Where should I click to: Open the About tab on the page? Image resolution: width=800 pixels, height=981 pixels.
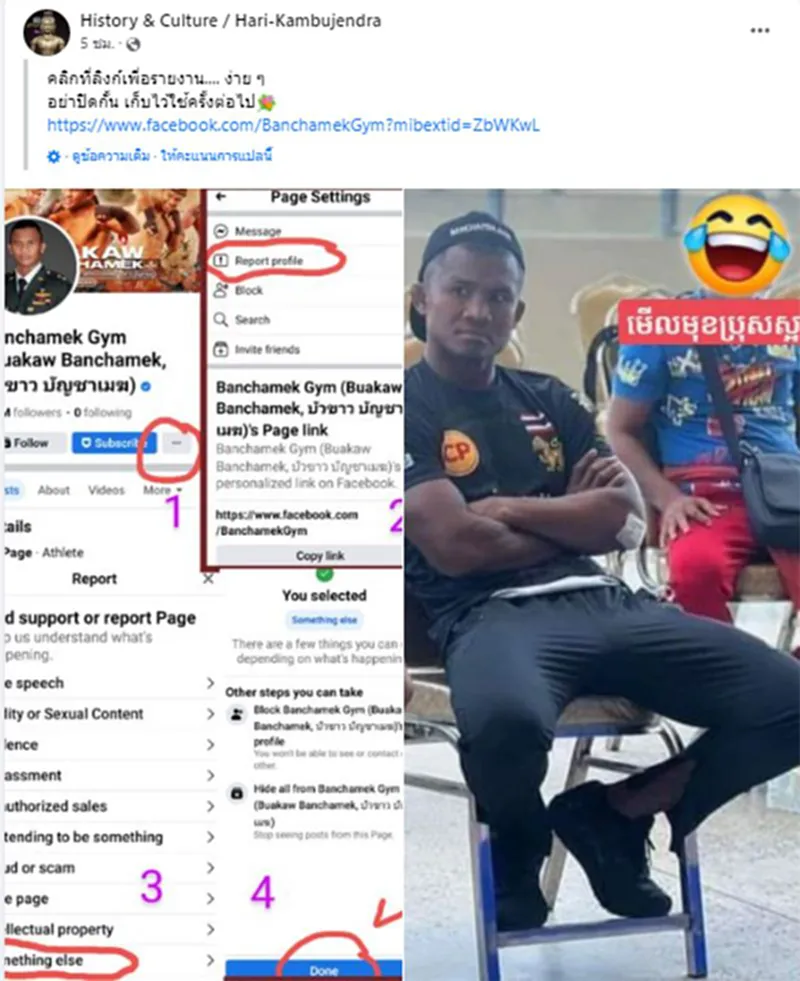point(54,490)
